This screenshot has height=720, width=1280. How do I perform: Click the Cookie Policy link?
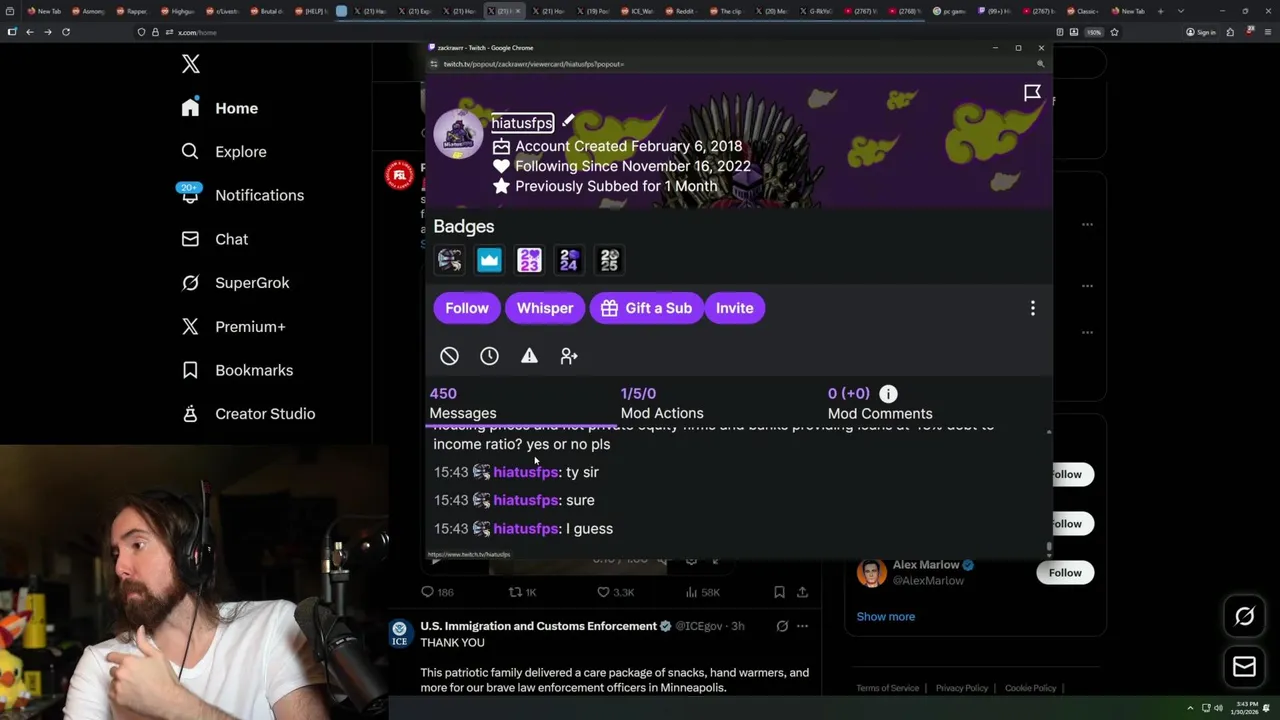(x=1030, y=688)
